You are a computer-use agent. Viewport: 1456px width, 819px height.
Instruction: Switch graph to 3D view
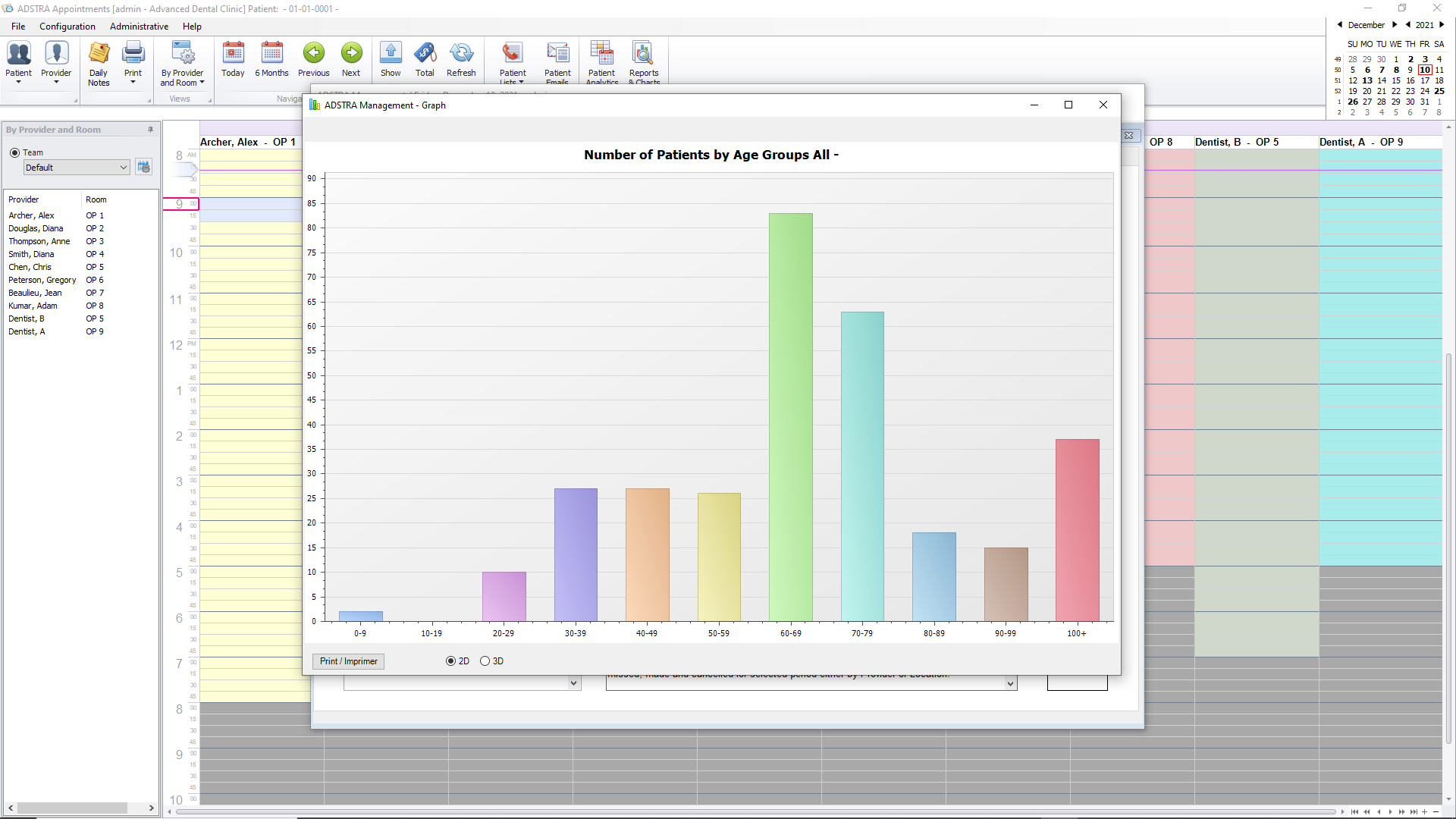click(x=486, y=661)
